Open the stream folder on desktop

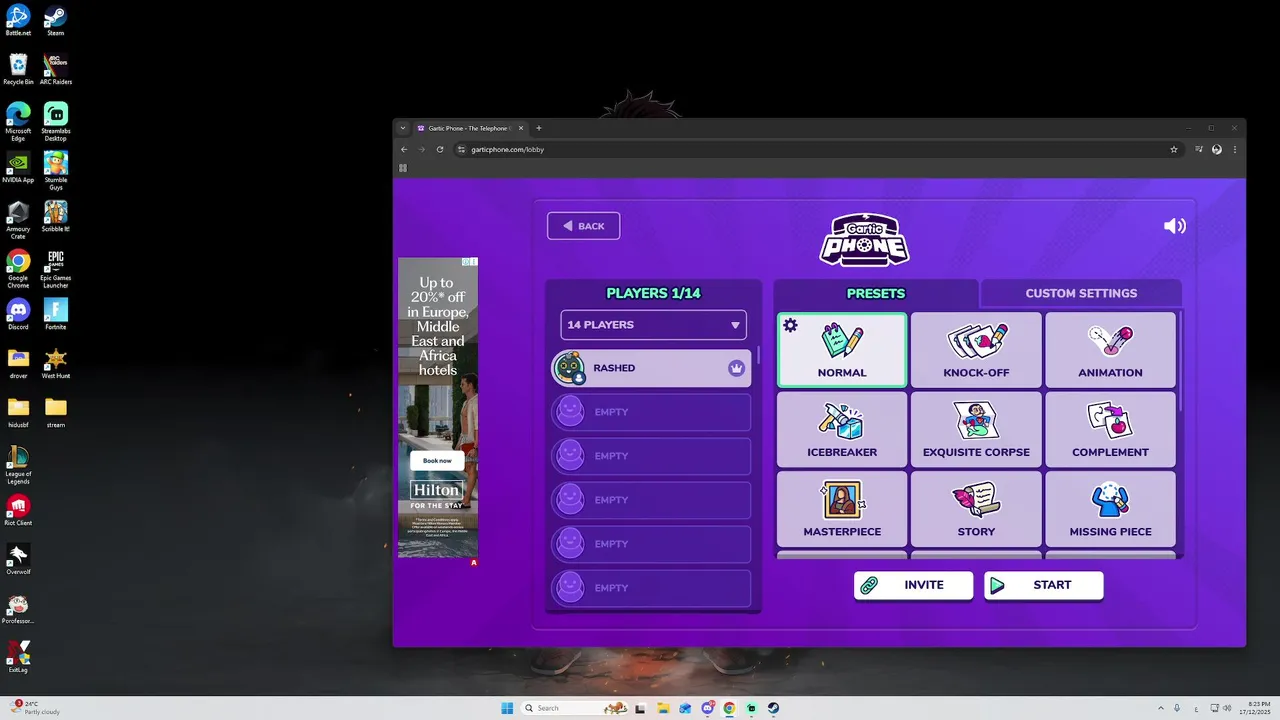55,412
